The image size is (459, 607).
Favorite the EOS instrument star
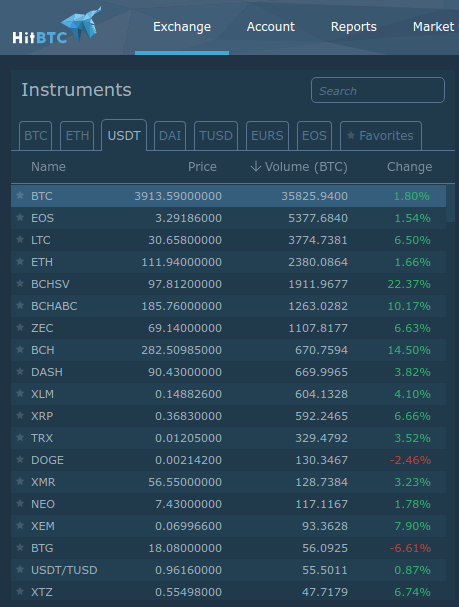20,218
